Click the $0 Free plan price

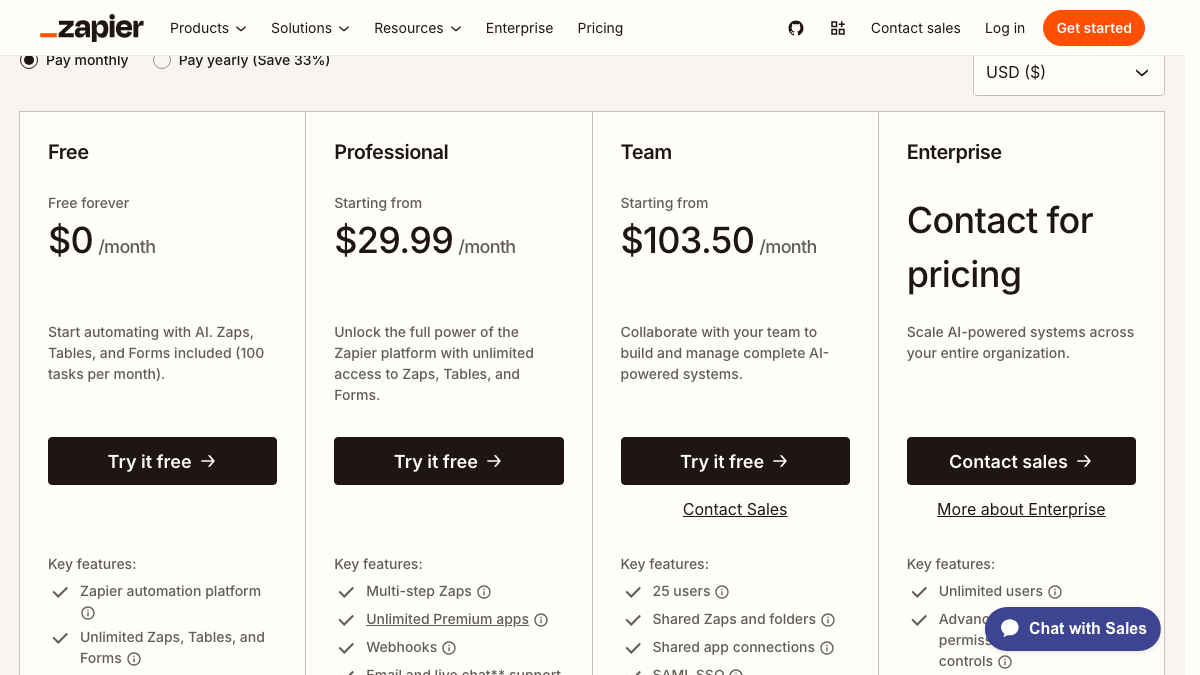pos(70,241)
